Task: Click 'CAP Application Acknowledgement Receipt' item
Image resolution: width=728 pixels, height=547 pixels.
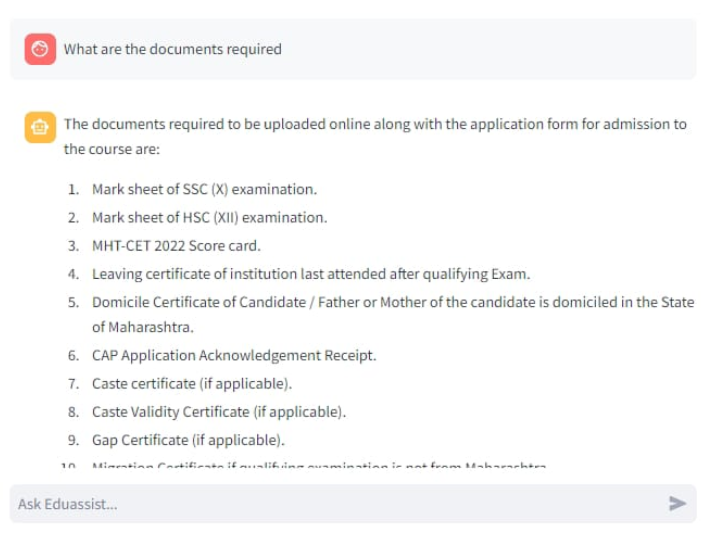Action: point(234,356)
